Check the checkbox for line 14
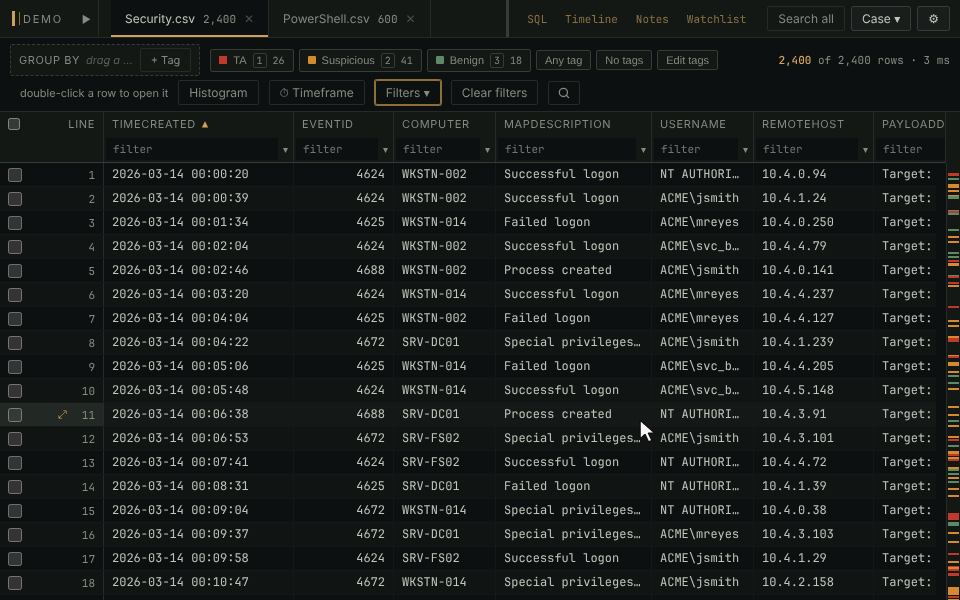The image size is (960, 600). tap(15, 487)
